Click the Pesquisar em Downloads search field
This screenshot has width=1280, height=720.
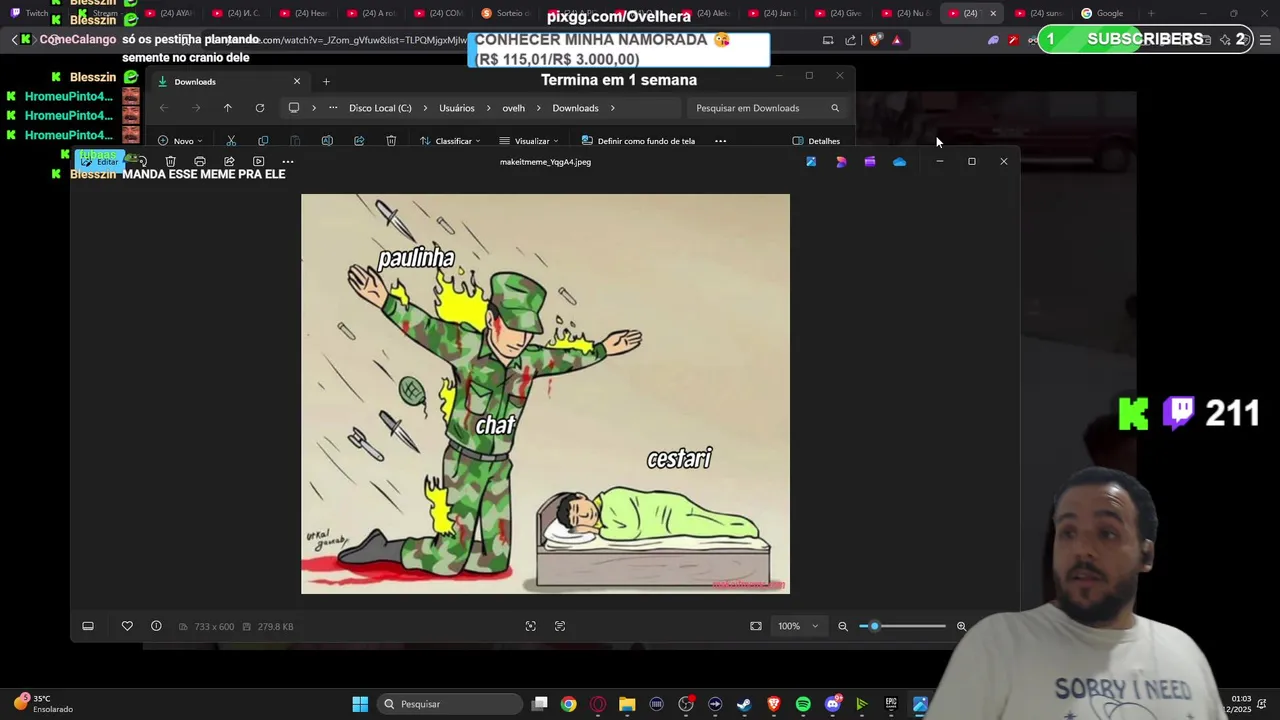(x=767, y=108)
